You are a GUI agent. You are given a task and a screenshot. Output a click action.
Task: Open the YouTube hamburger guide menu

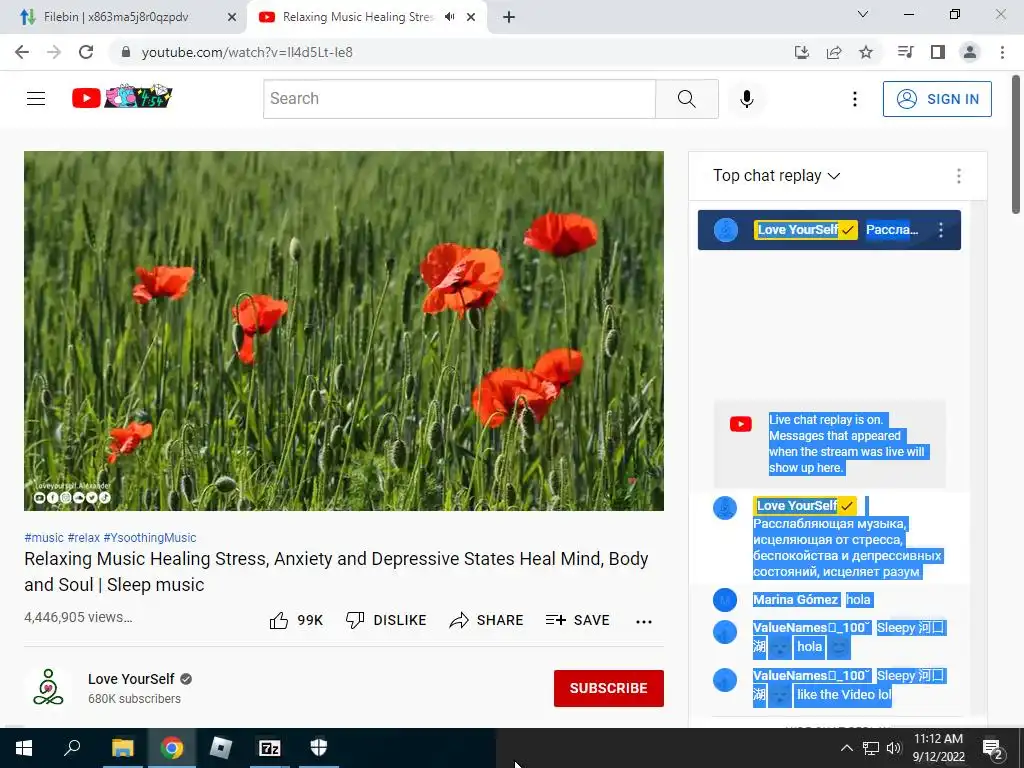(36, 99)
